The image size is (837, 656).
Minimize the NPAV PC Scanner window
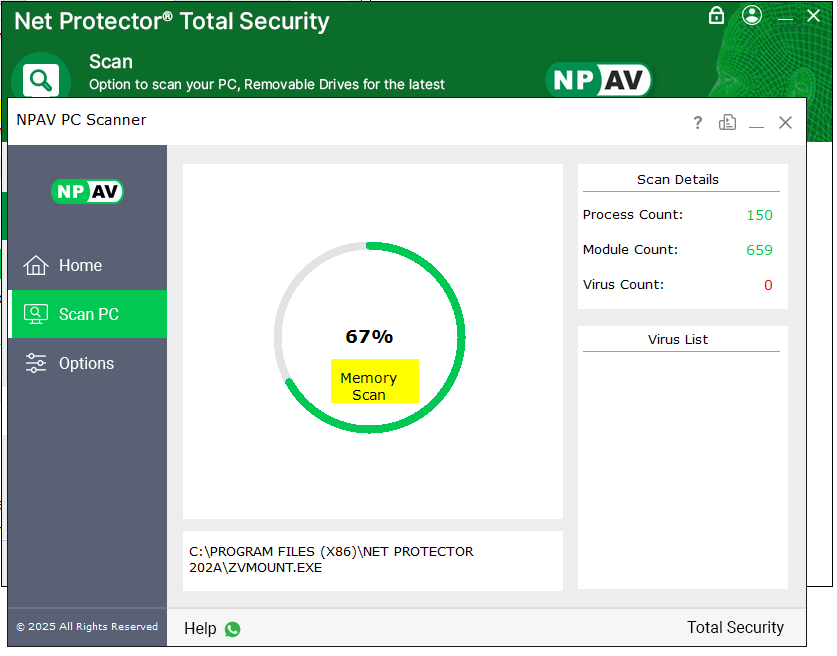pyautogui.click(x=756, y=123)
